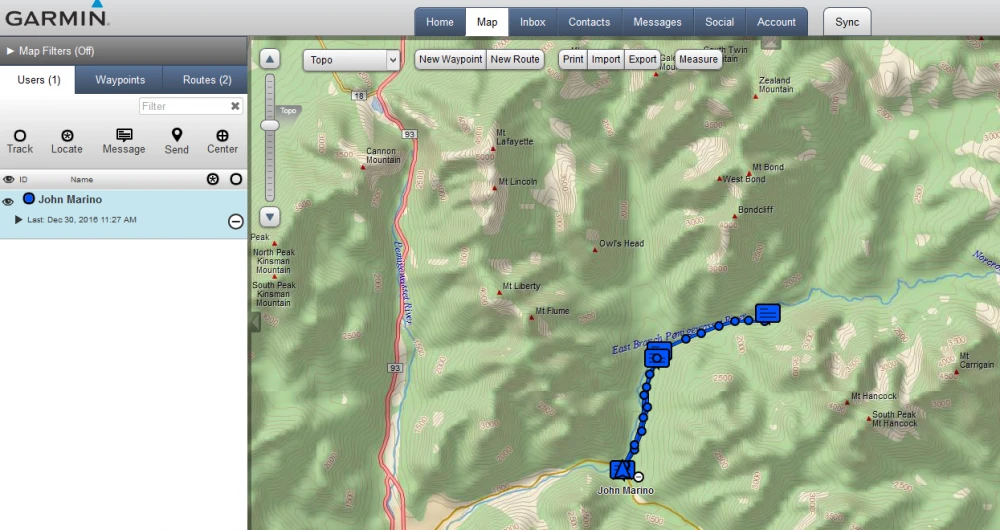This screenshot has height=530, width=1000.
Task: Click the New Waypoint button
Action: tap(450, 60)
